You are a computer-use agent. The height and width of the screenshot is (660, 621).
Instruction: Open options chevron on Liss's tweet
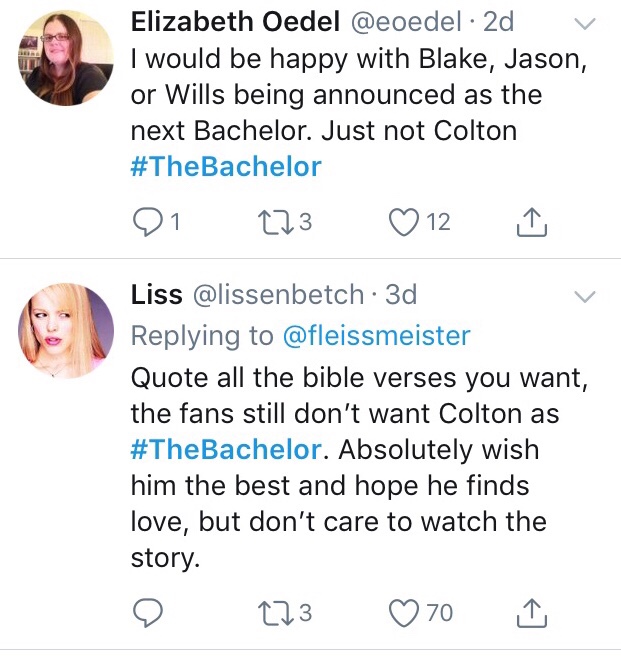click(585, 296)
